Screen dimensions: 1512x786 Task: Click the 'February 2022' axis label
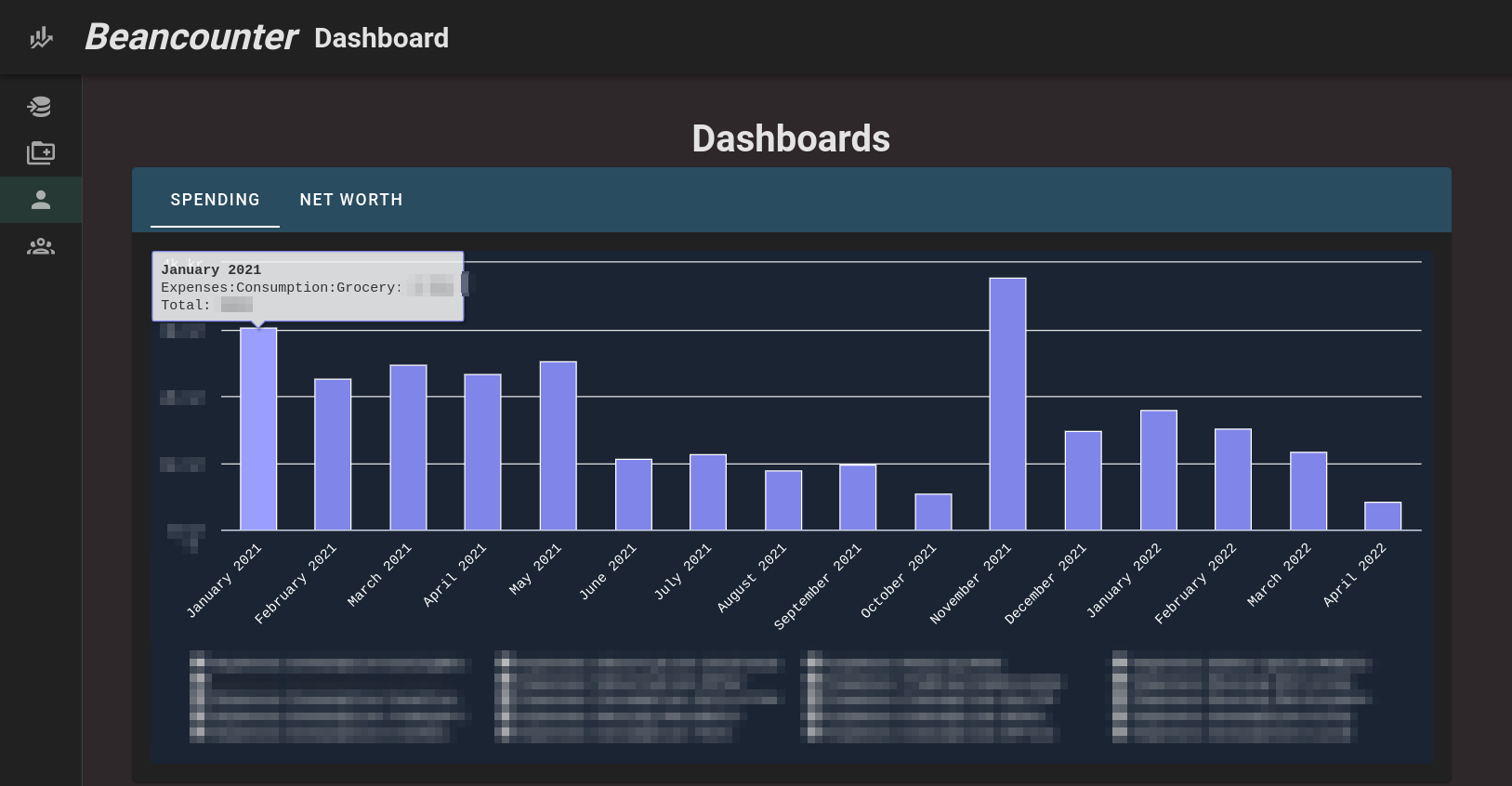point(1195,583)
